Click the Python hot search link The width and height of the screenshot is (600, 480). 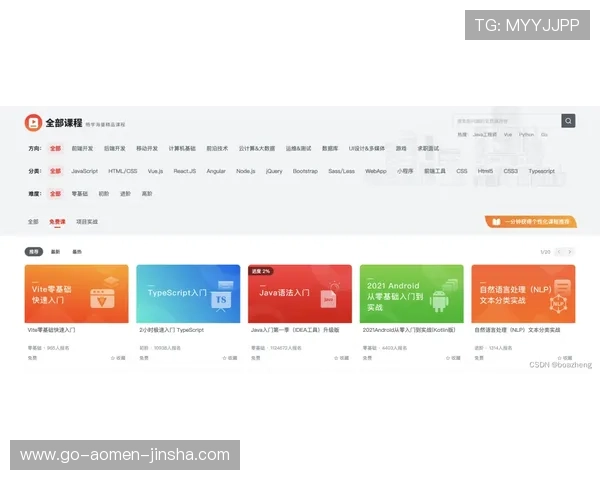pyautogui.click(x=526, y=134)
